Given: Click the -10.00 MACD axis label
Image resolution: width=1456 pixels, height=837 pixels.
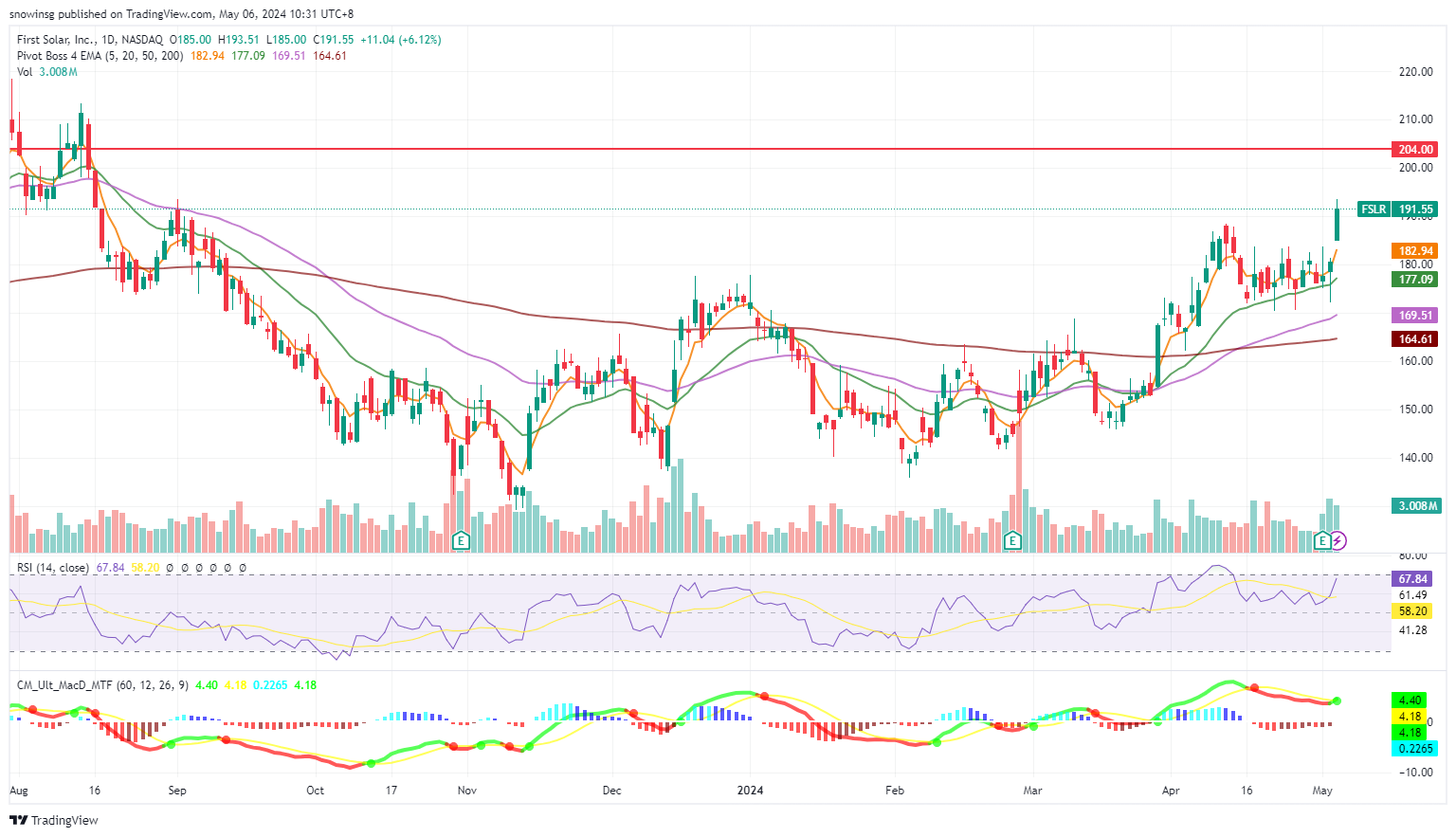Looking at the screenshot, I should pyautogui.click(x=1415, y=773).
